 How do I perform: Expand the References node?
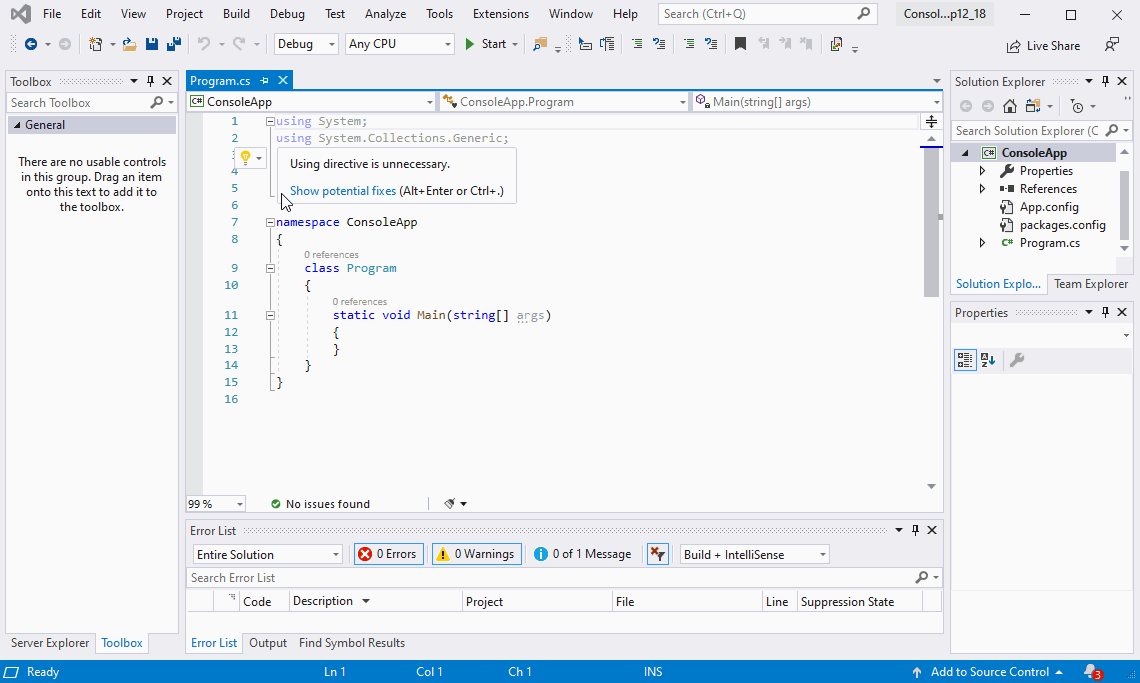click(x=982, y=189)
